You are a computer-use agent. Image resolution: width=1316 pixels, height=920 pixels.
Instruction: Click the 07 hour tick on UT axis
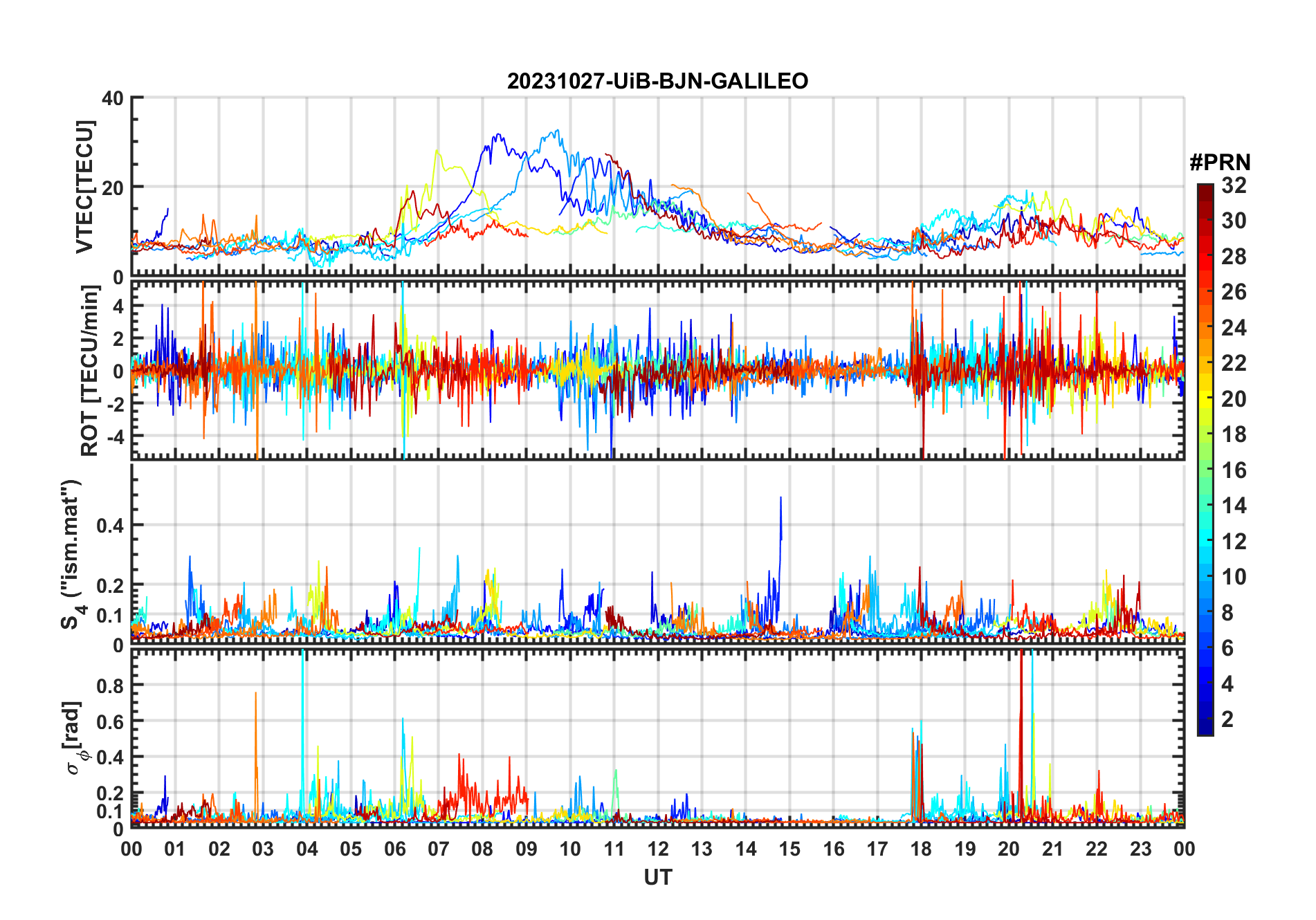point(439,849)
